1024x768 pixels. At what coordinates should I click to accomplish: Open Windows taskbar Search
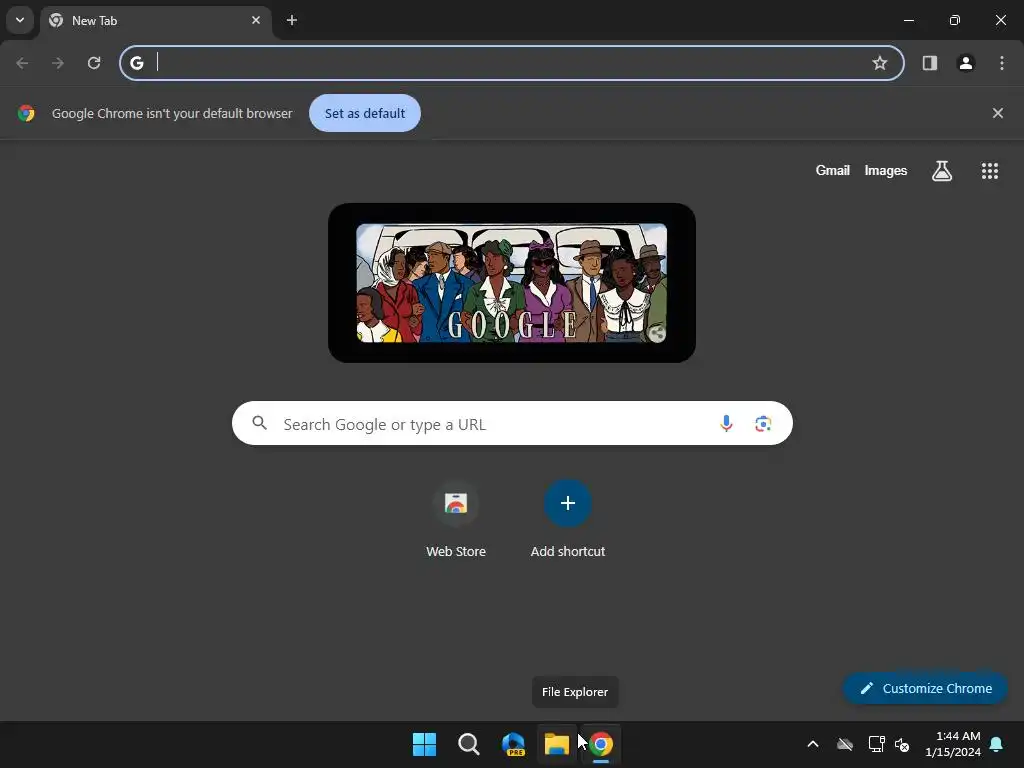coord(469,744)
